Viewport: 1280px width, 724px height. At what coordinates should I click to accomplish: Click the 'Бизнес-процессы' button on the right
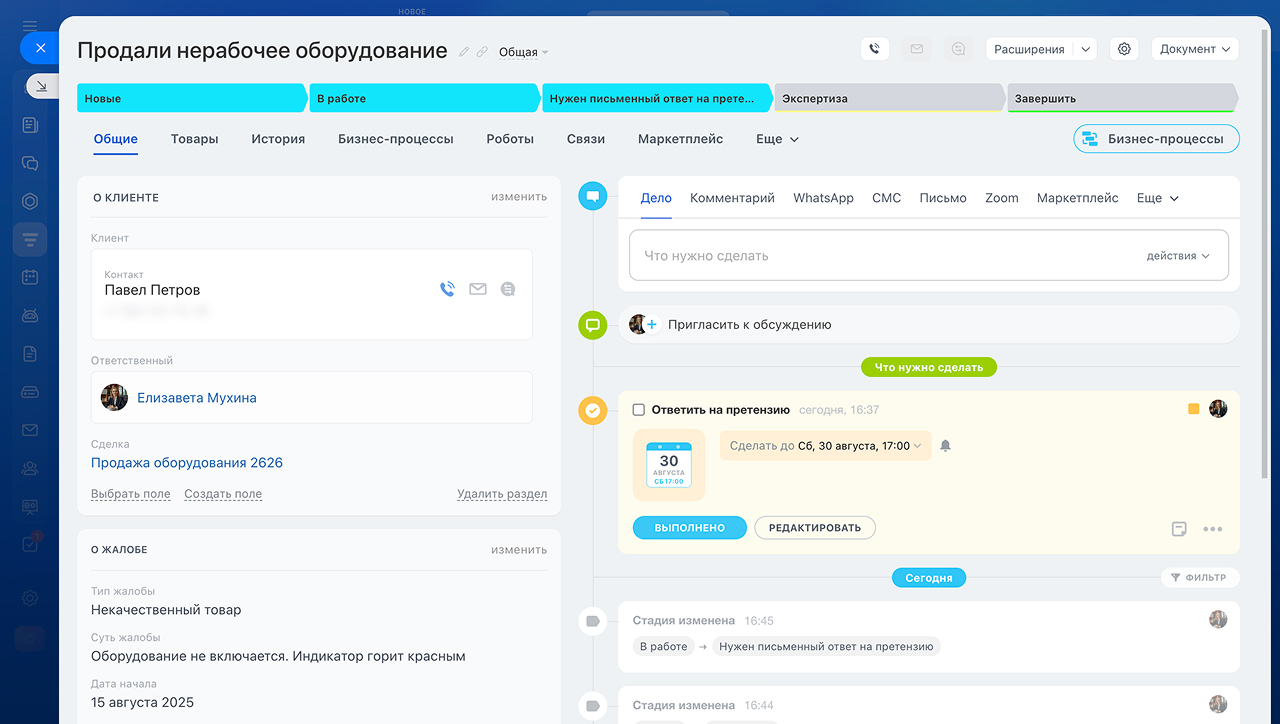[1156, 139]
